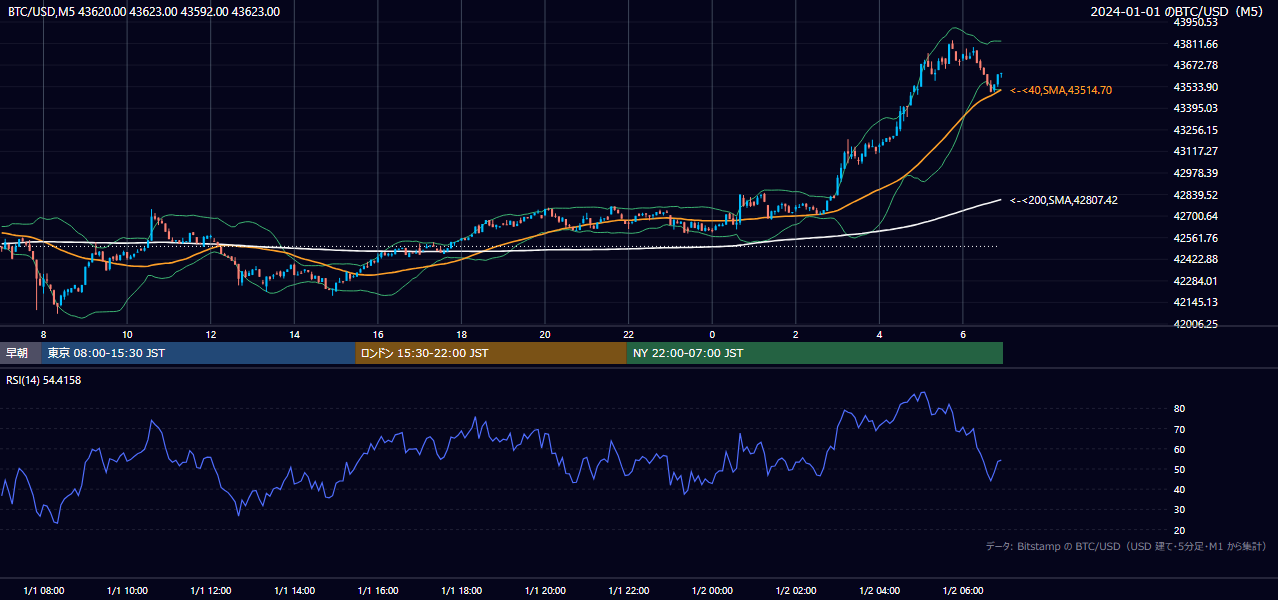Click the 1/1 16:00 bottom time label
Image resolution: width=1278 pixels, height=600 pixels.
tap(378, 590)
